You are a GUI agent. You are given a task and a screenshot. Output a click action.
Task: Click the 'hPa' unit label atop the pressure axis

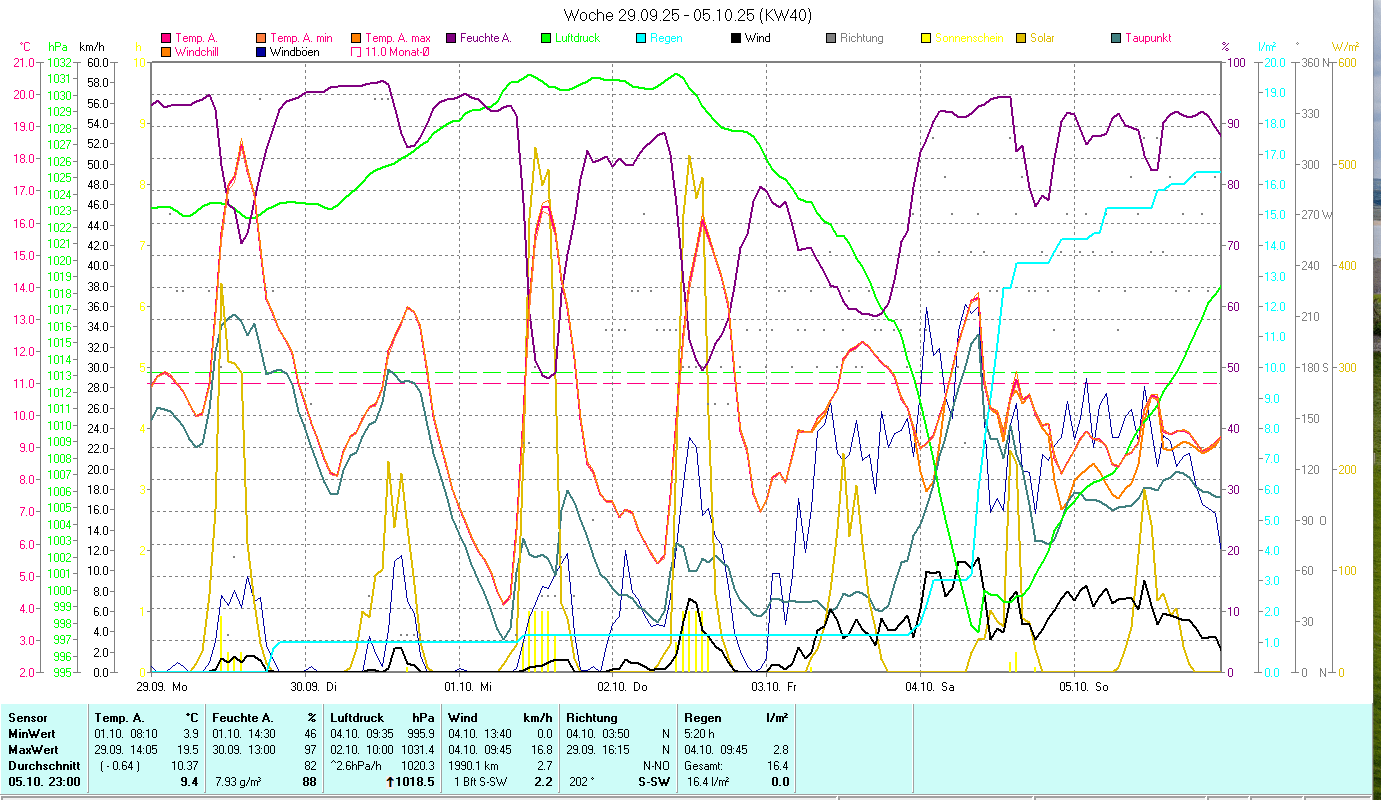click(57, 46)
